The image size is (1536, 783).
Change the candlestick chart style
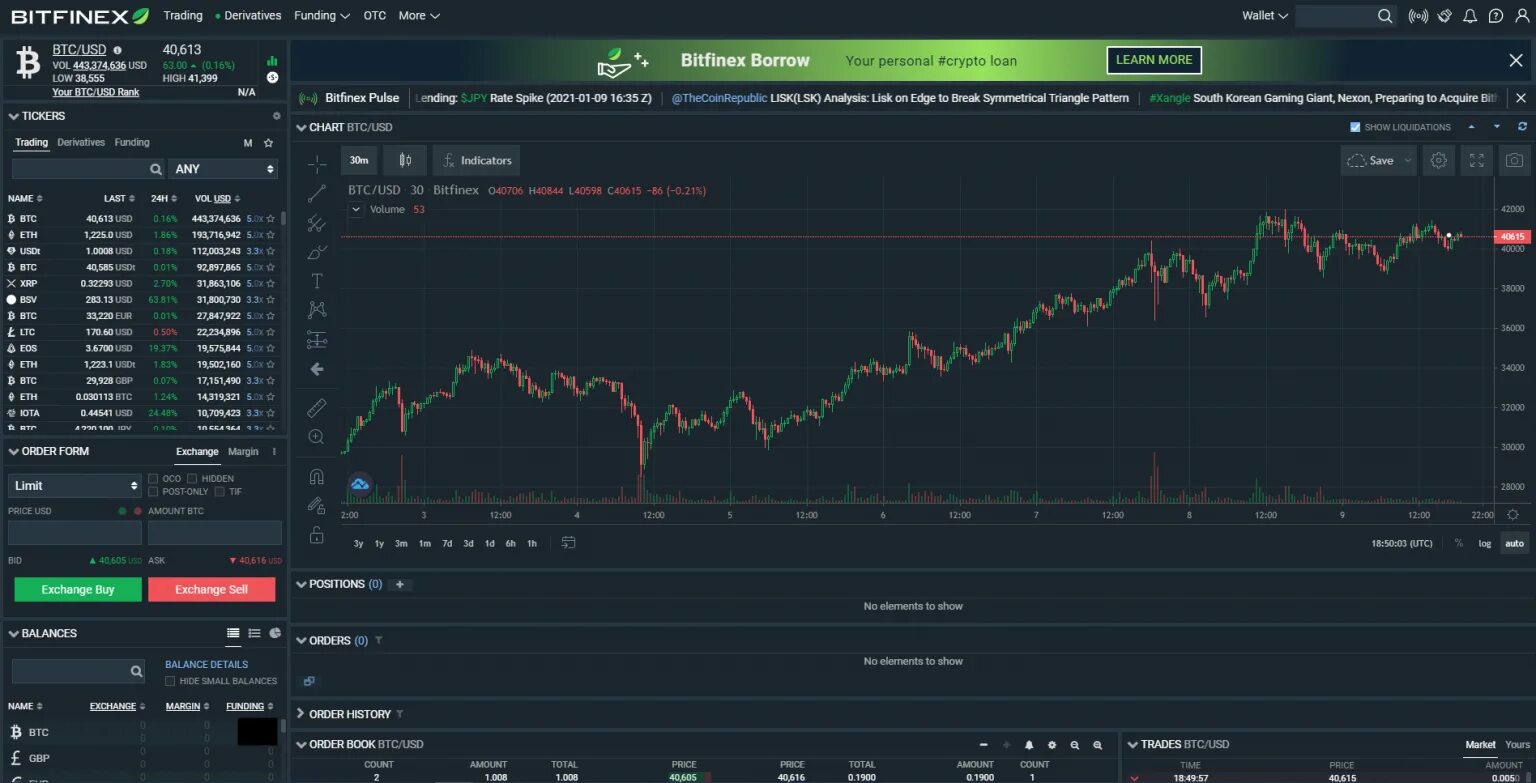point(405,160)
